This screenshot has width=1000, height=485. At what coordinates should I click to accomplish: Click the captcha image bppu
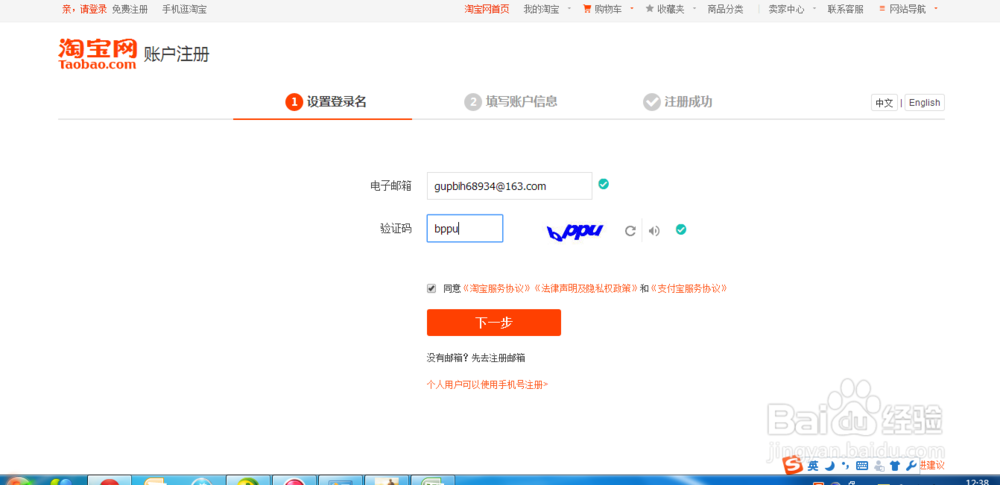(575, 232)
